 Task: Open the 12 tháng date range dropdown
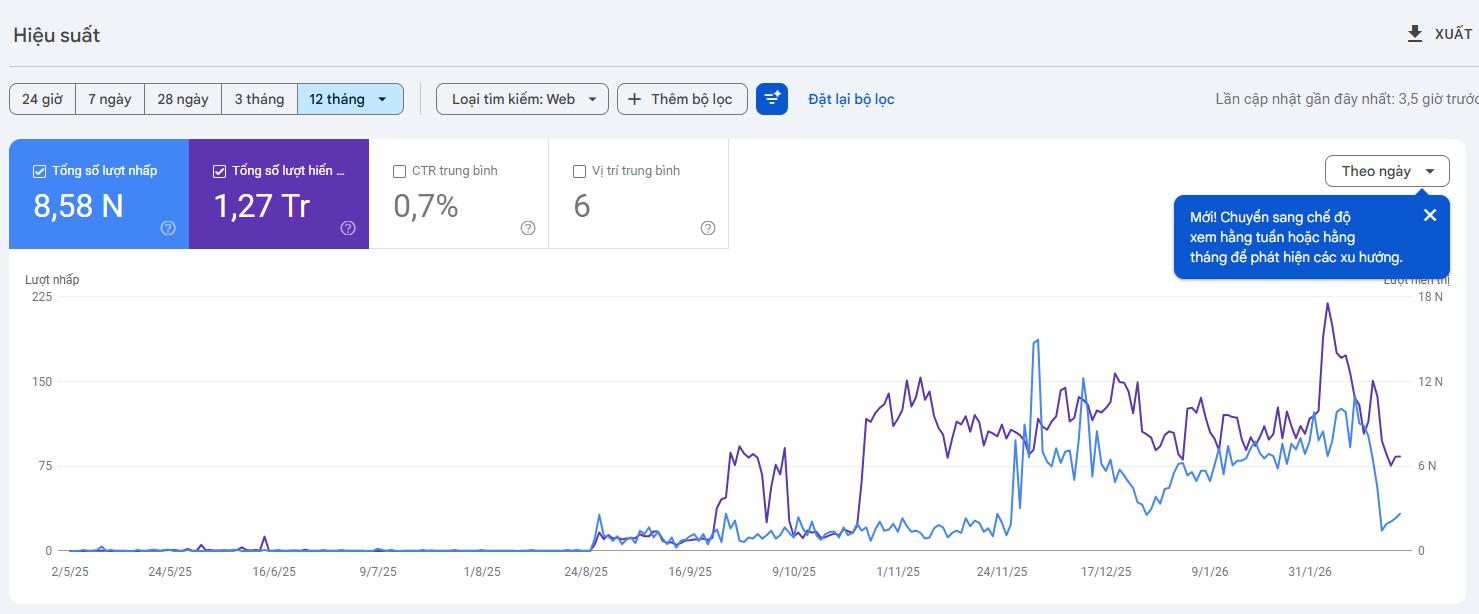pos(350,98)
